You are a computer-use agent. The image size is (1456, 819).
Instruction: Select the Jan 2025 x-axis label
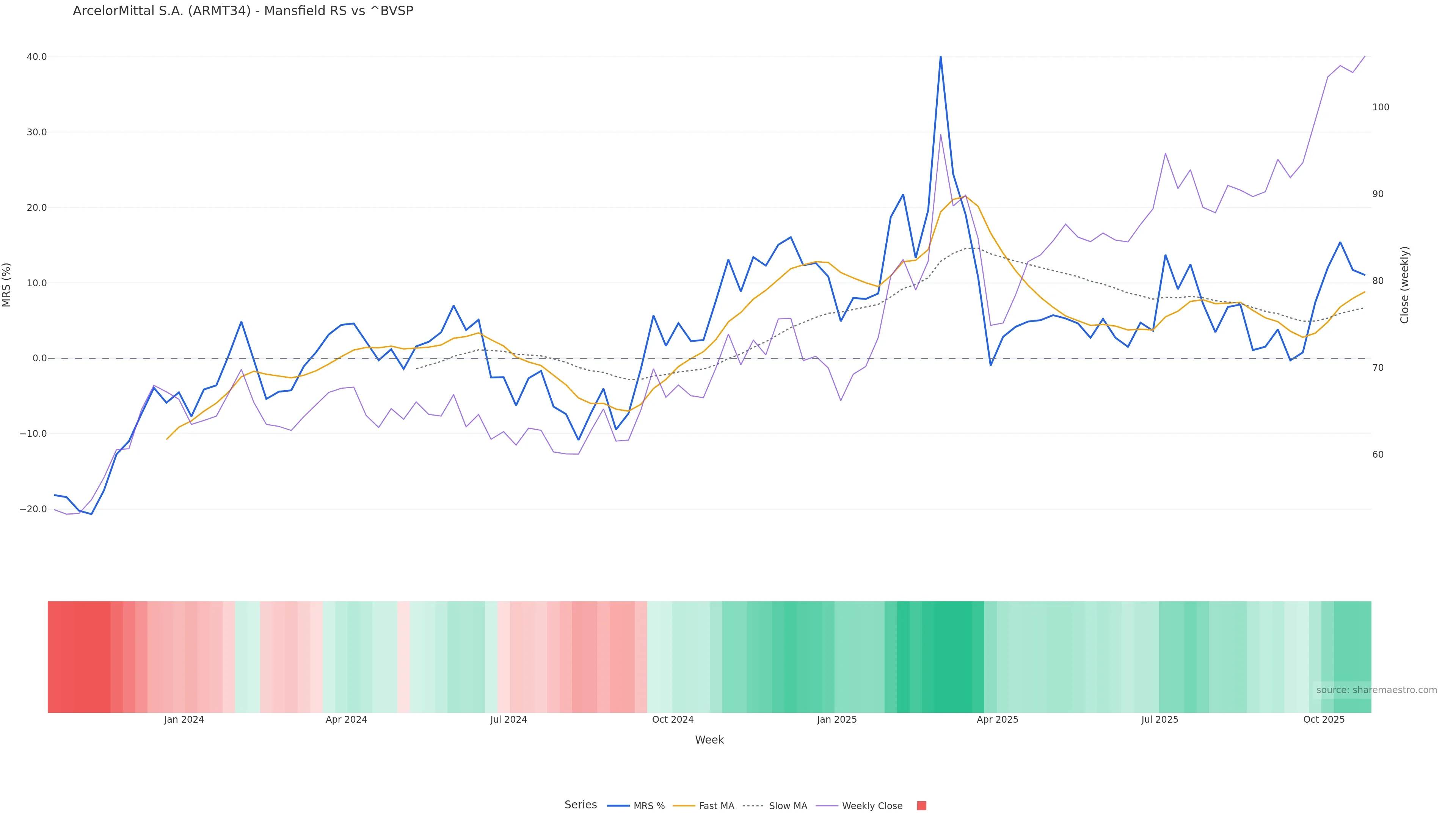click(836, 720)
